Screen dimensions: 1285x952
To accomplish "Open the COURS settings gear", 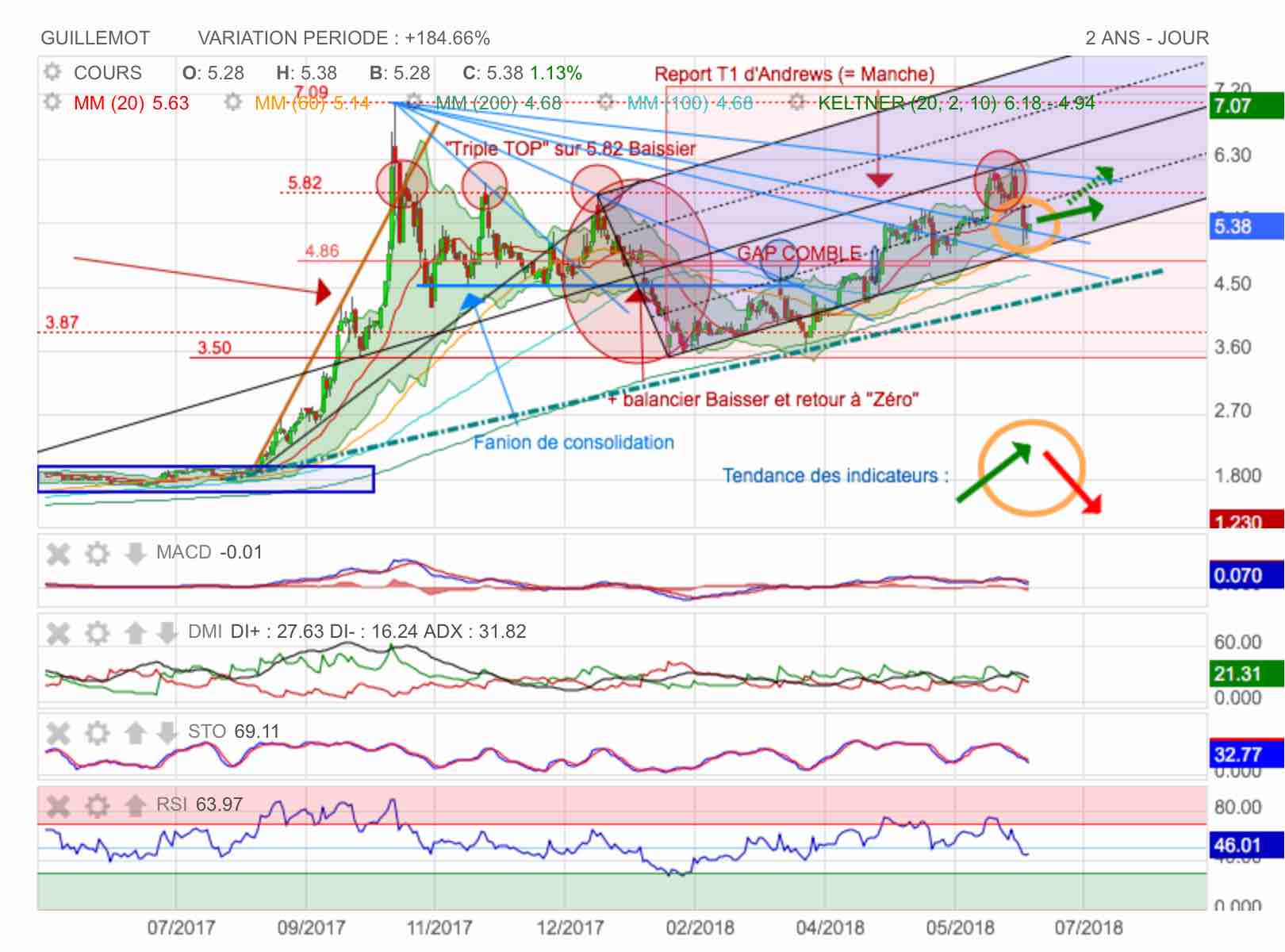I will (52, 72).
